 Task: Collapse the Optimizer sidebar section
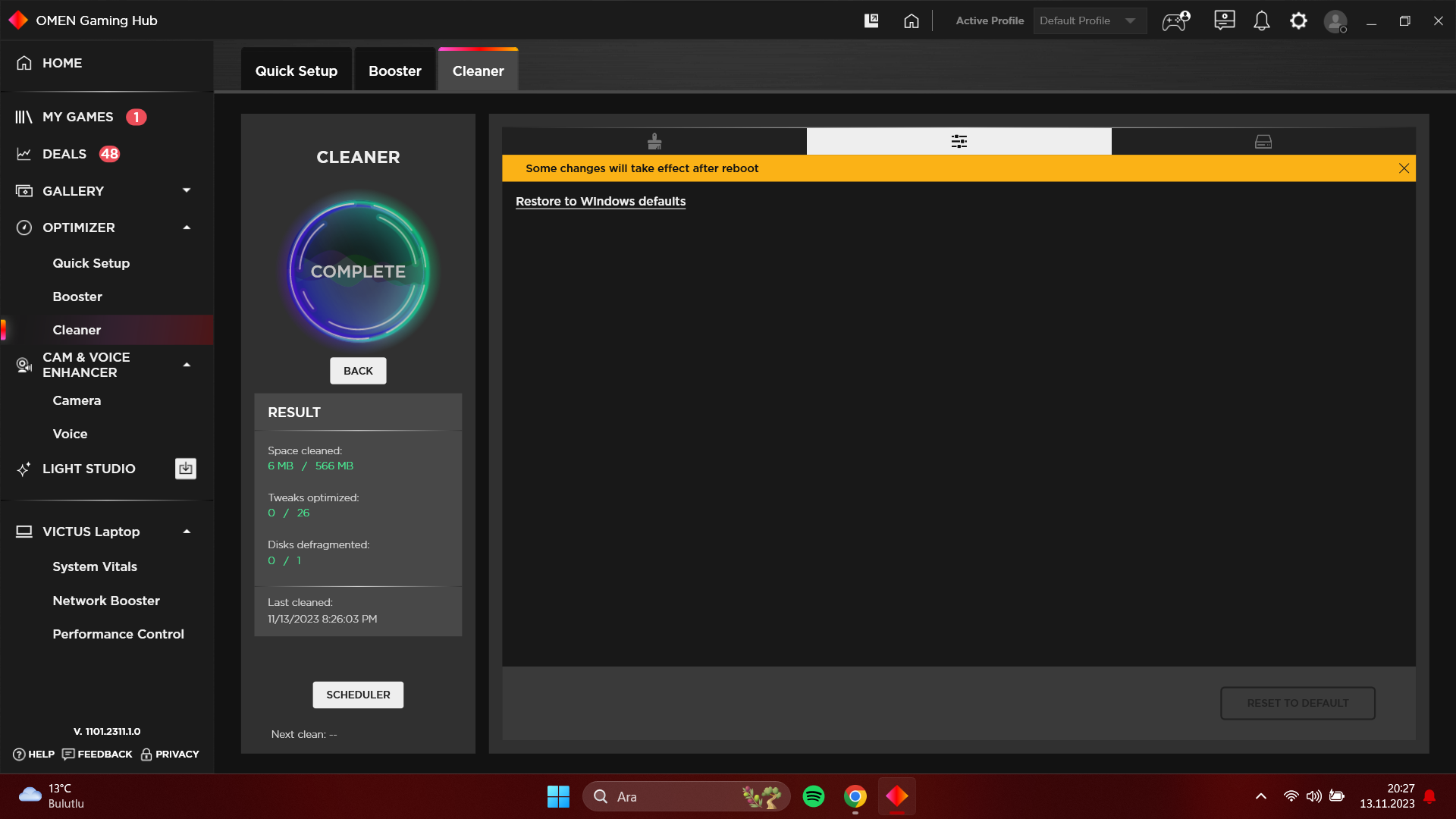tap(187, 227)
